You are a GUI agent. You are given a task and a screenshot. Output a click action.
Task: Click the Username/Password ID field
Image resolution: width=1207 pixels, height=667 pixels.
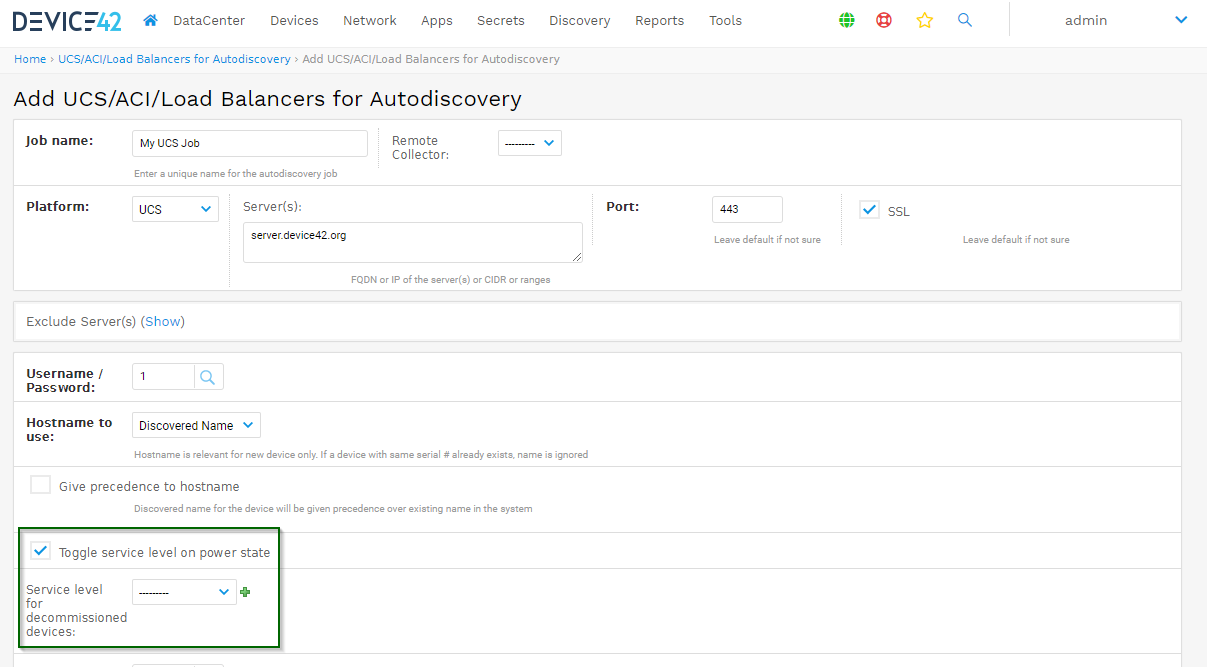[163, 377]
